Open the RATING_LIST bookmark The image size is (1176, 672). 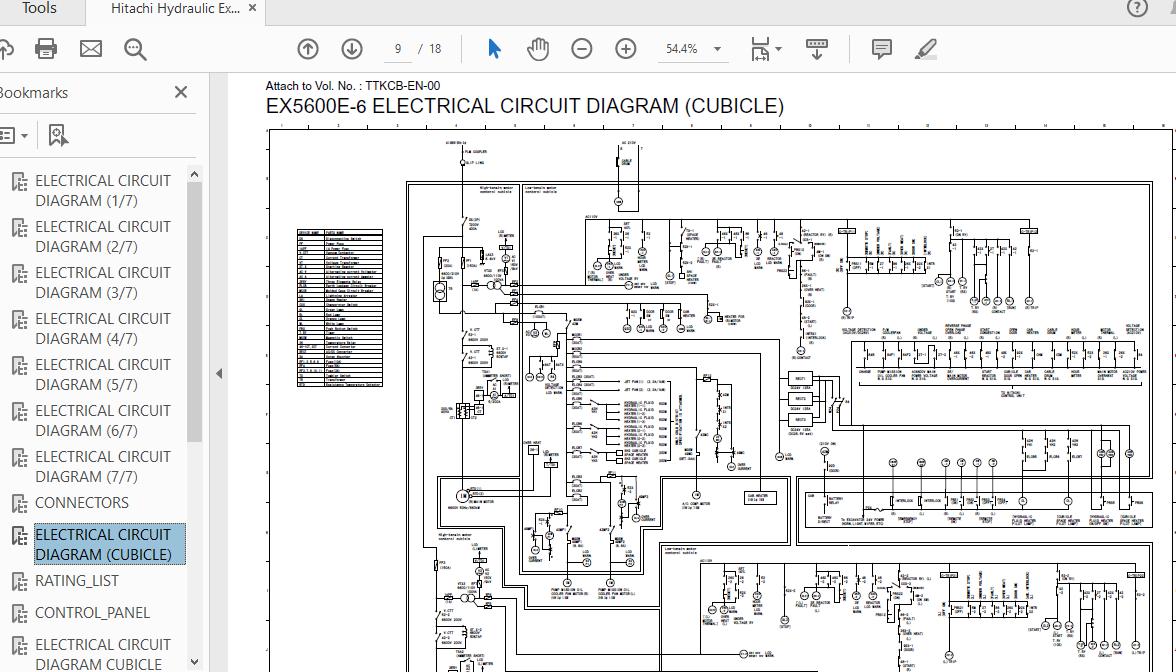click(78, 580)
